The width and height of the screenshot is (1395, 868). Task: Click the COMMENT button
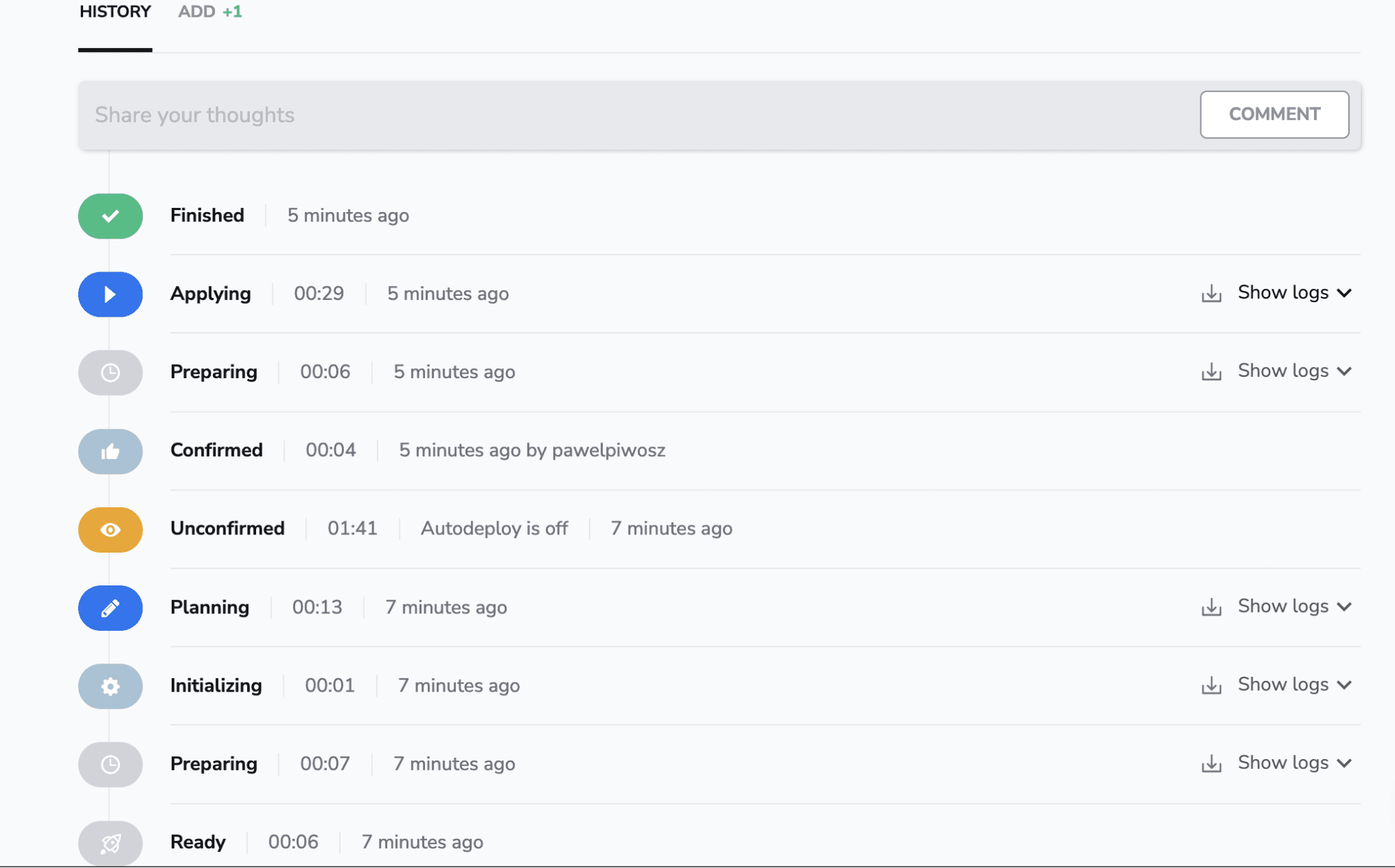(x=1274, y=114)
